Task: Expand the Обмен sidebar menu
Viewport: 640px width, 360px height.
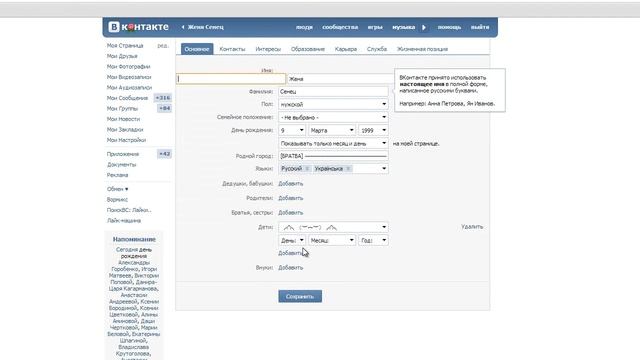Action: (118, 189)
